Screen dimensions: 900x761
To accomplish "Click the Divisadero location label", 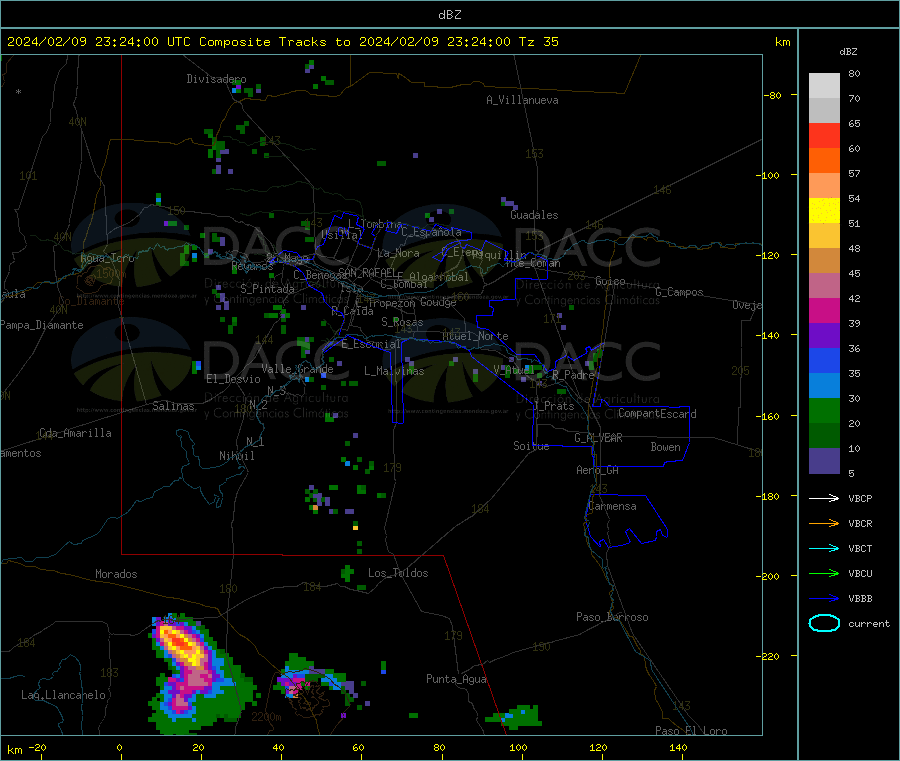I will point(216,79).
